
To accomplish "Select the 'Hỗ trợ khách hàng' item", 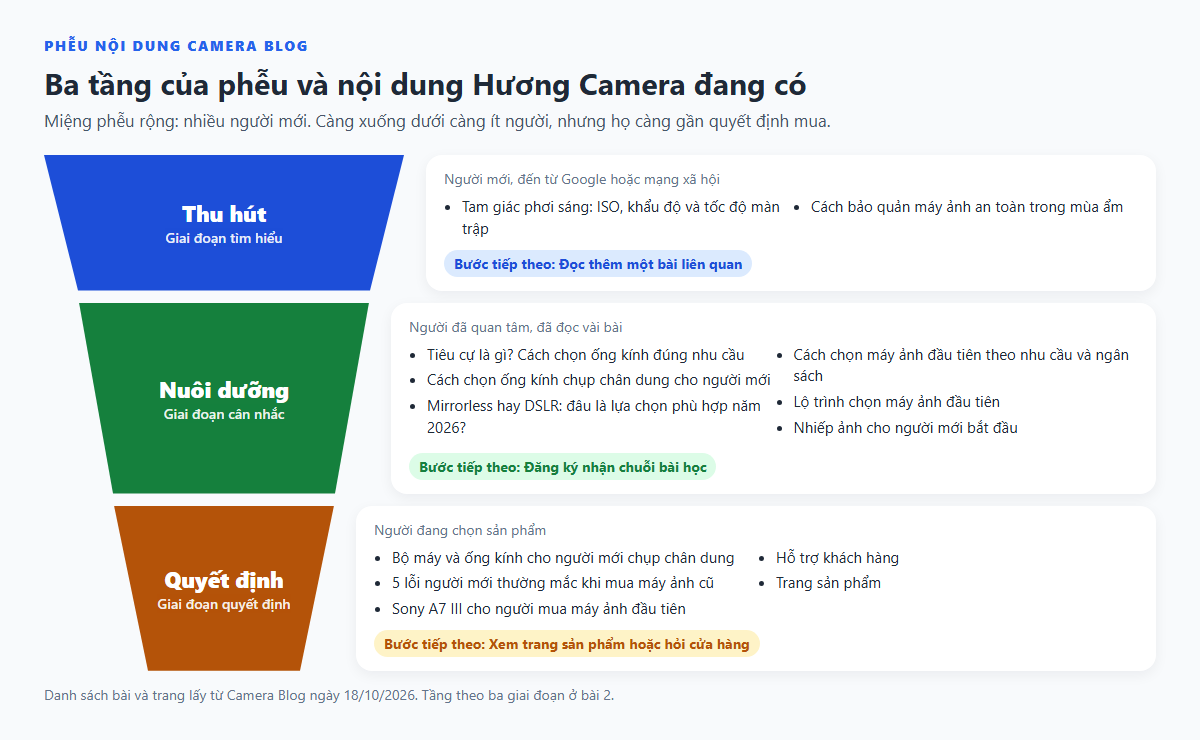I will [837, 558].
